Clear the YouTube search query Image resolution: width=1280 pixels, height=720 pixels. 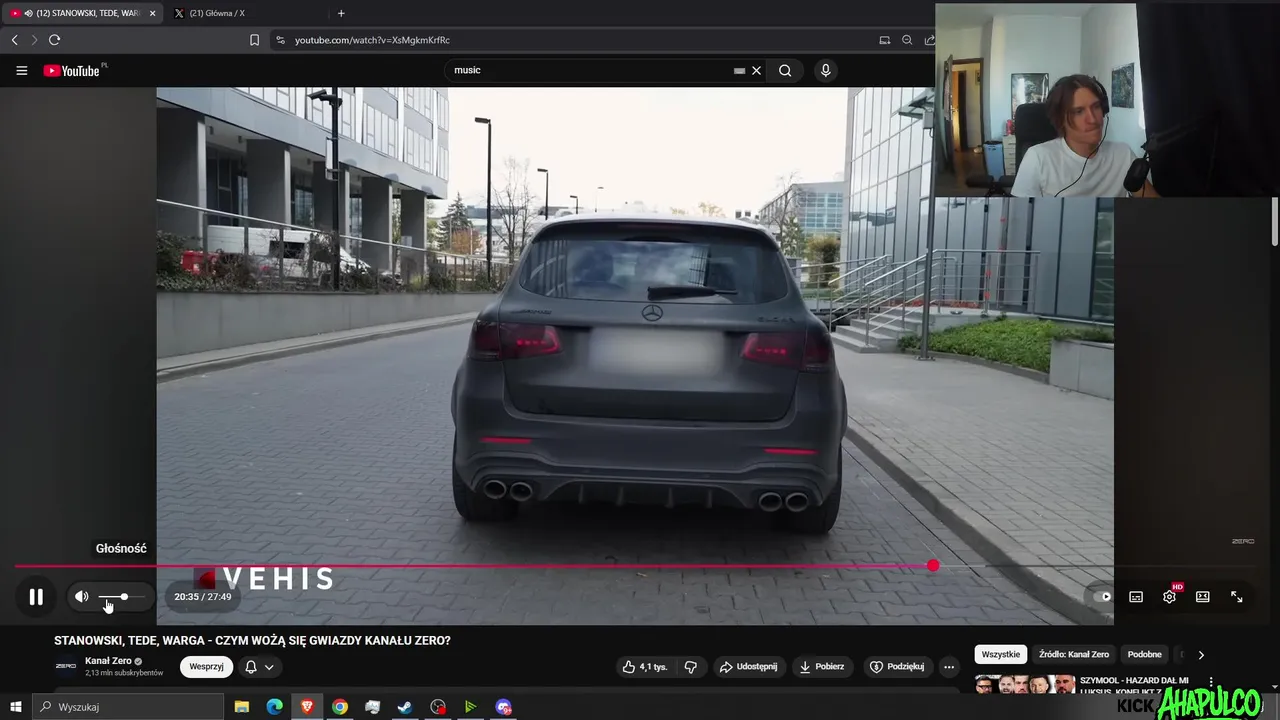click(x=757, y=70)
